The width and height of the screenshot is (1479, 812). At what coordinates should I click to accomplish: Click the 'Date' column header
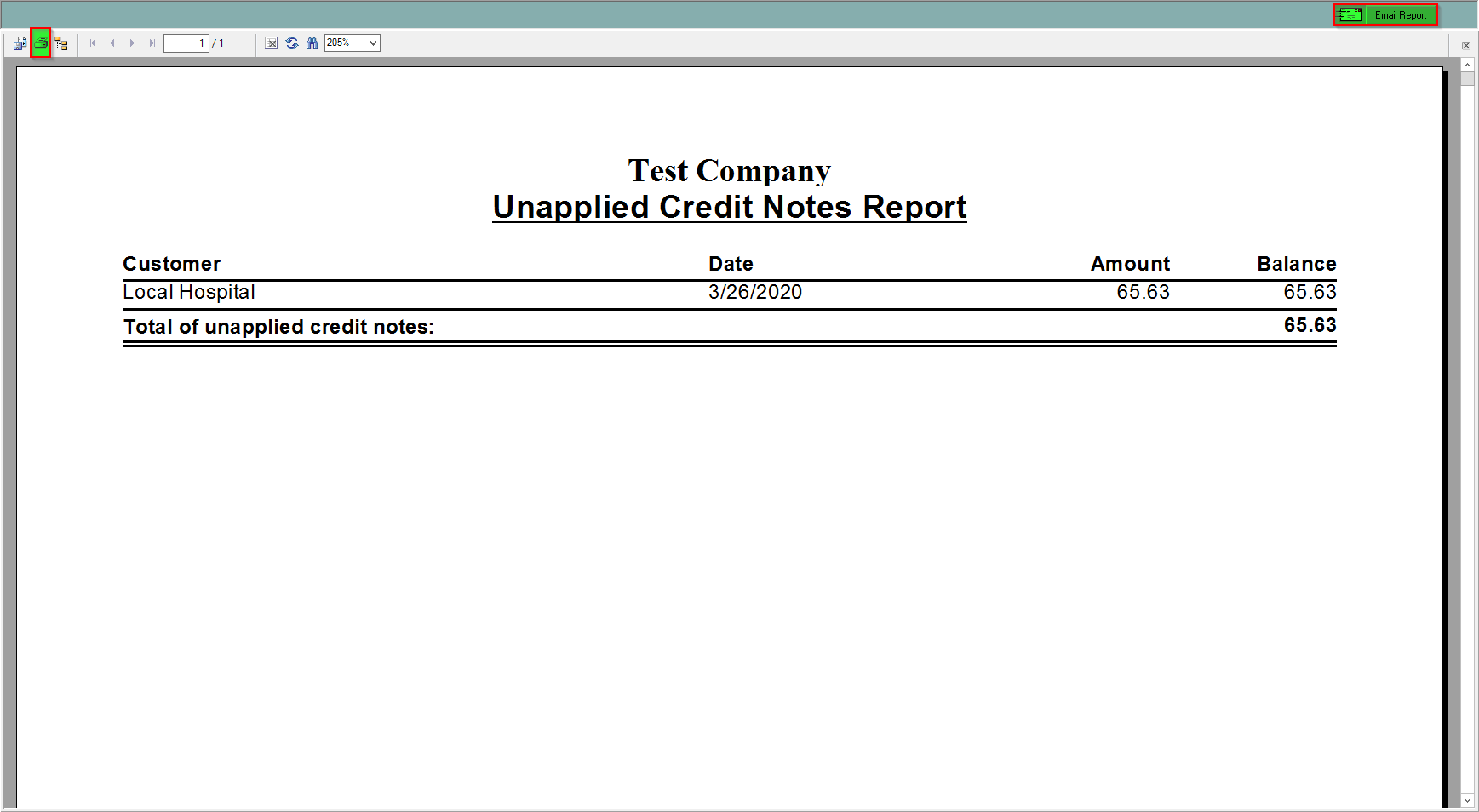point(731,264)
